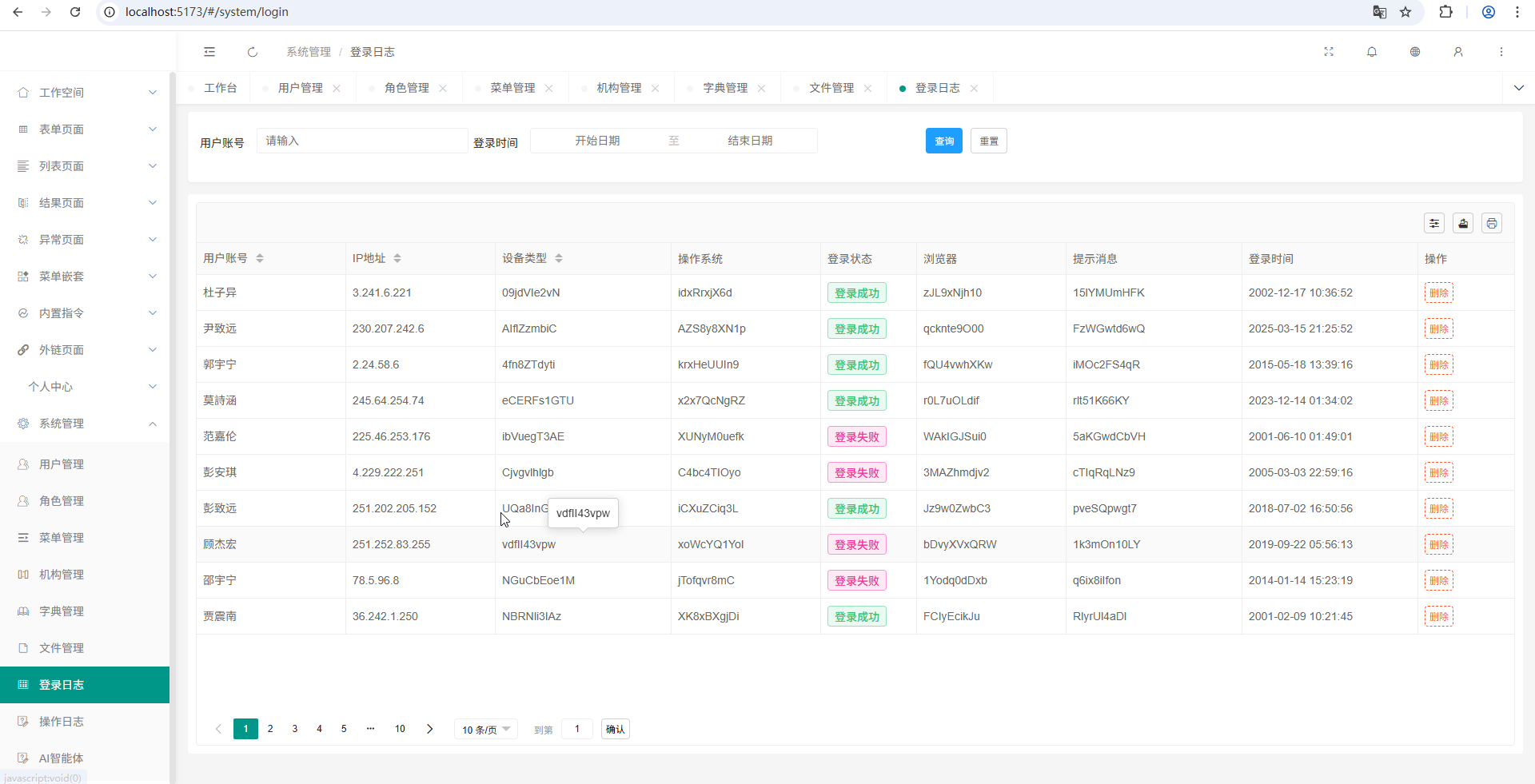Viewport: 1535px width, 784px height.
Task: Expand 工作空间 sidebar menu
Action: tap(85, 93)
